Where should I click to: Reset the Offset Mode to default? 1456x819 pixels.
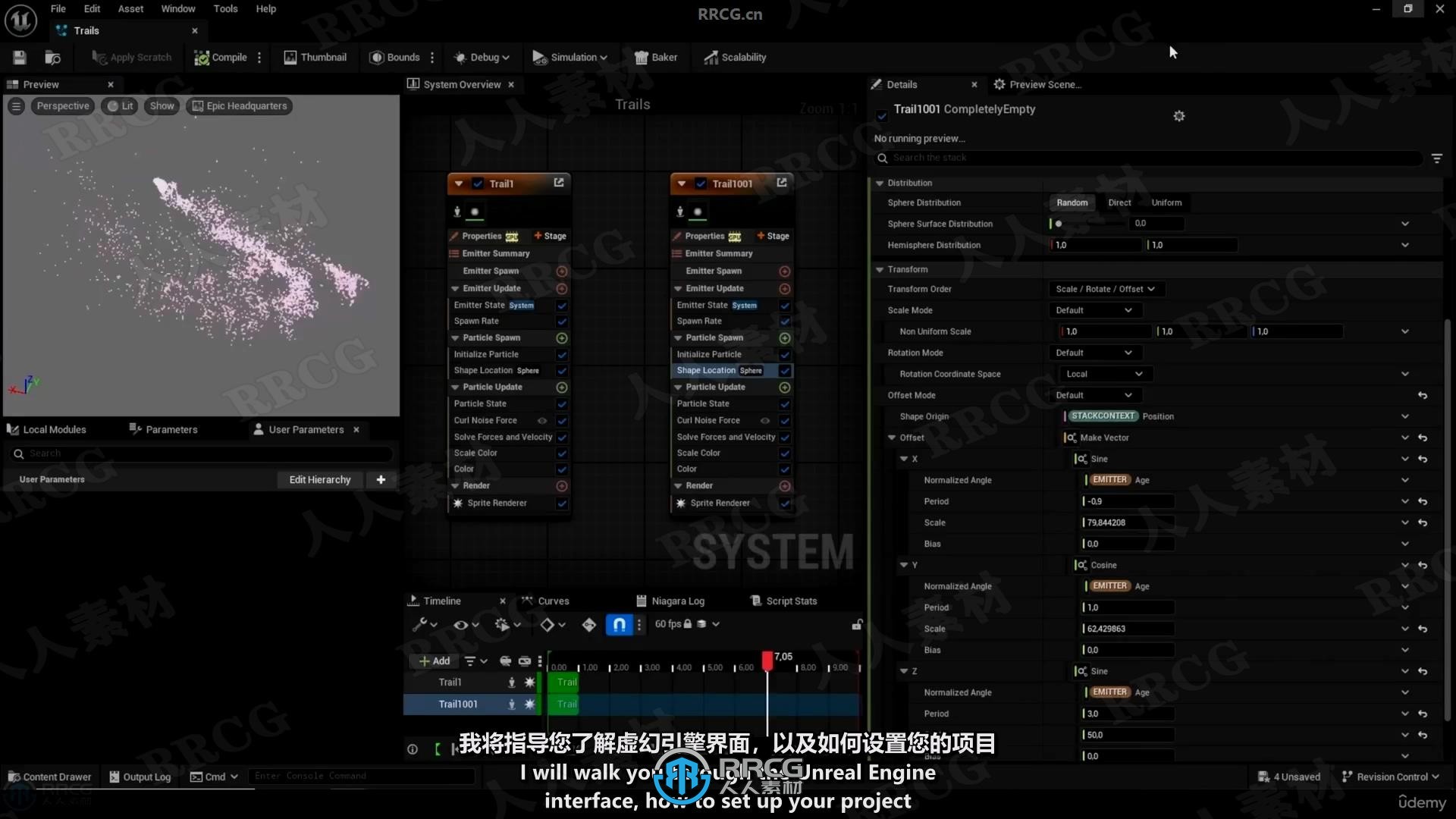click(x=1423, y=395)
